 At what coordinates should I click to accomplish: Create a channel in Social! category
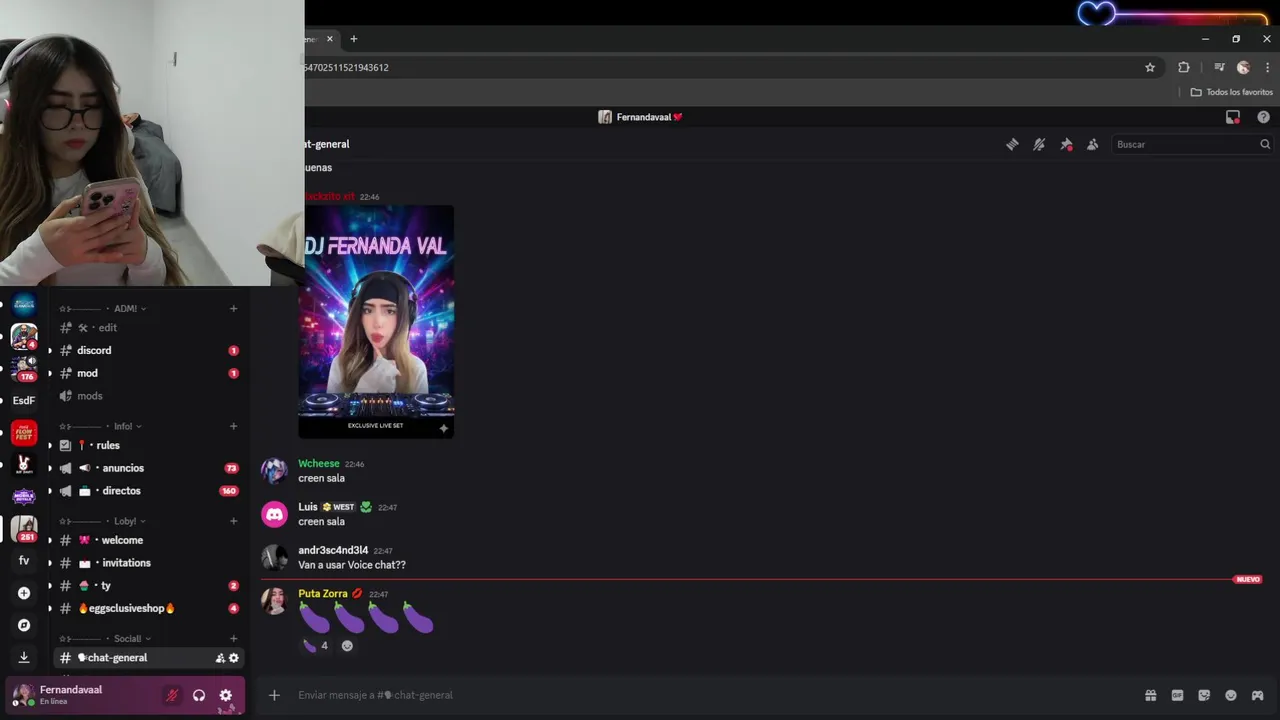tap(233, 639)
